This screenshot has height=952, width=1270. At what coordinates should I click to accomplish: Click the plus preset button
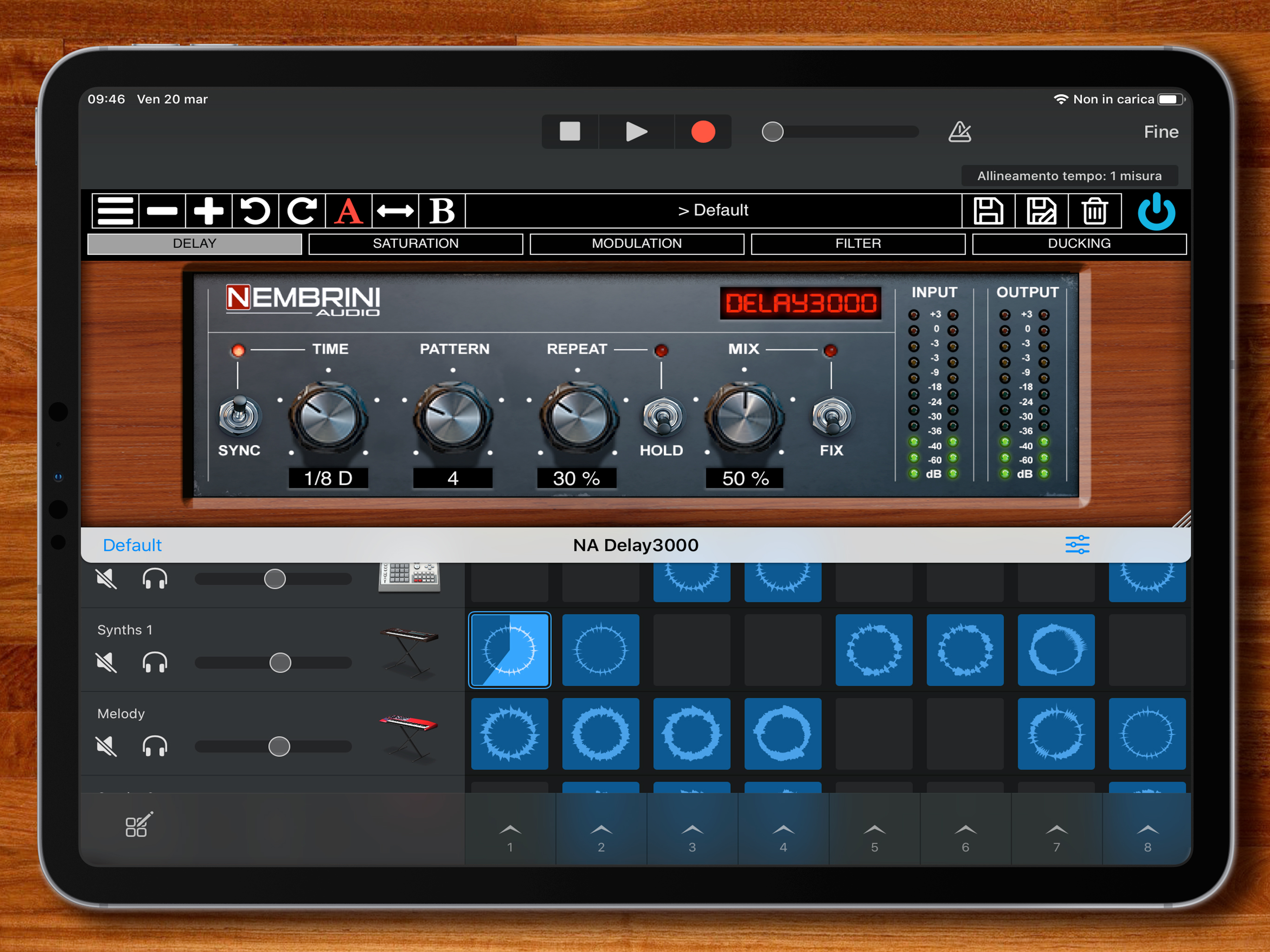(x=208, y=211)
